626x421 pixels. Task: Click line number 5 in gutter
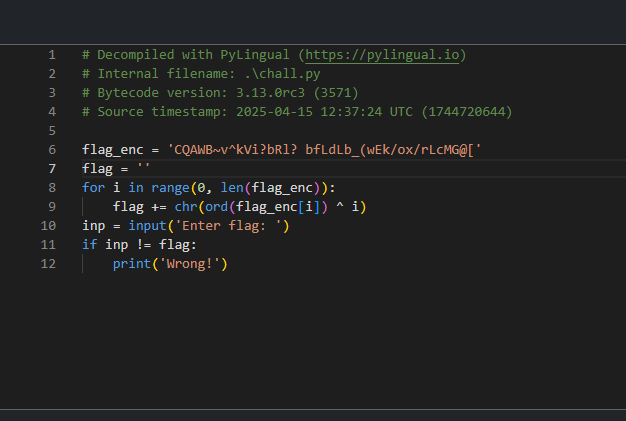click(x=52, y=131)
